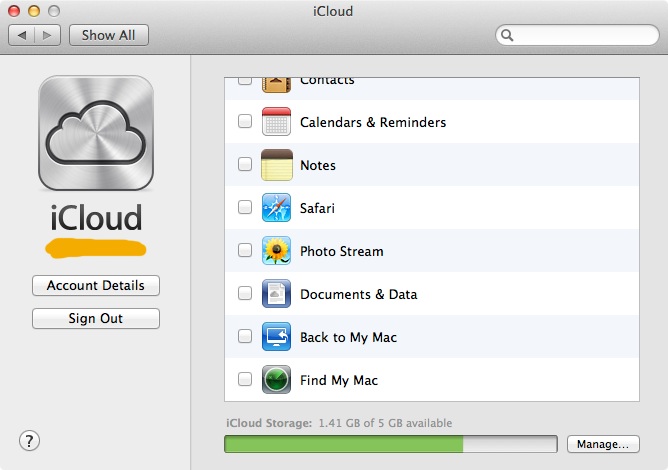Enable the Back to My Mac checkbox
Viewport: 668px width, 470px height.
(245, 336)
